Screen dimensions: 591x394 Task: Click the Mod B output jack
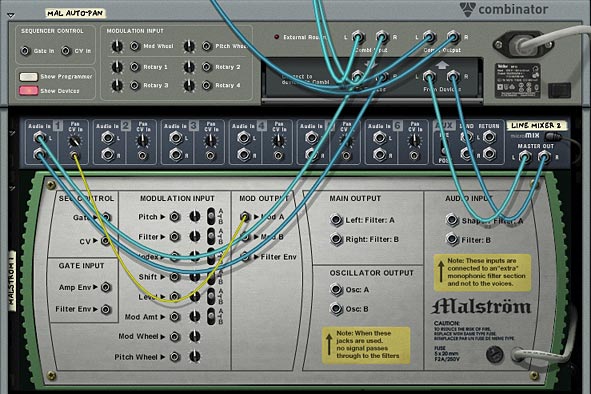[x=245, y=237]
